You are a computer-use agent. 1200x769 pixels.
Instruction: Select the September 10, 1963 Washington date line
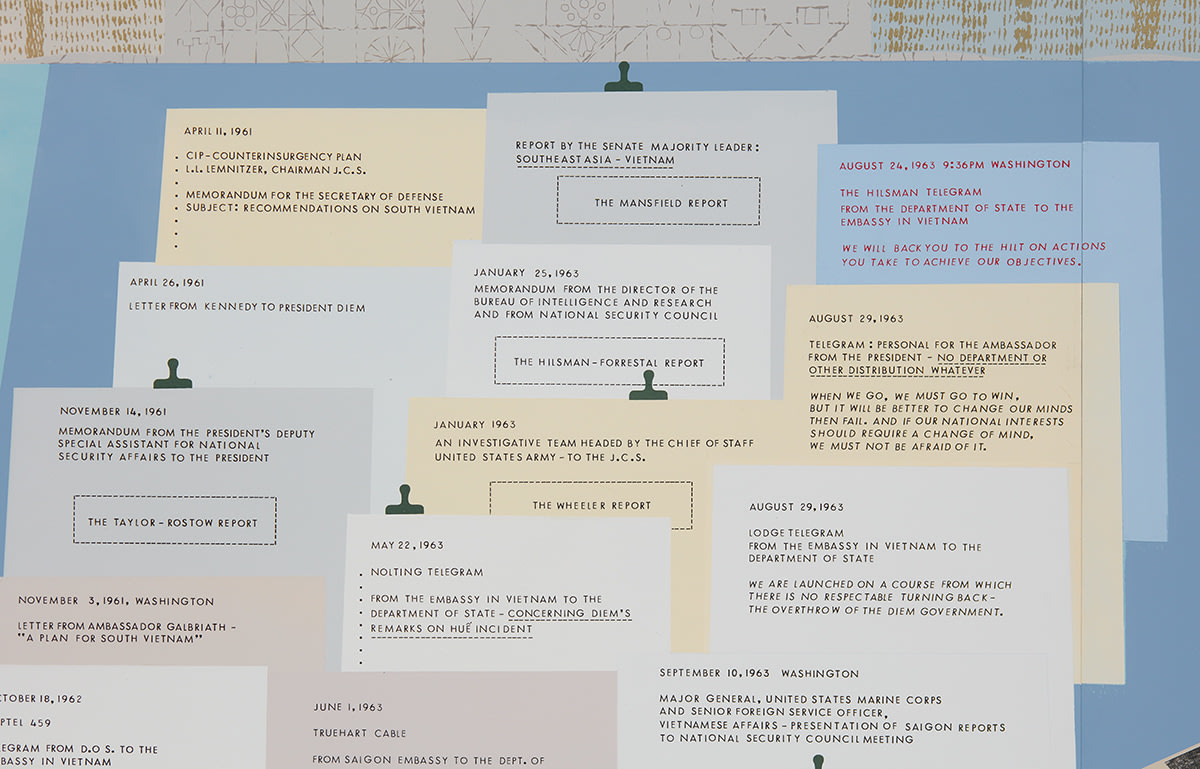(x=758, y=673)
